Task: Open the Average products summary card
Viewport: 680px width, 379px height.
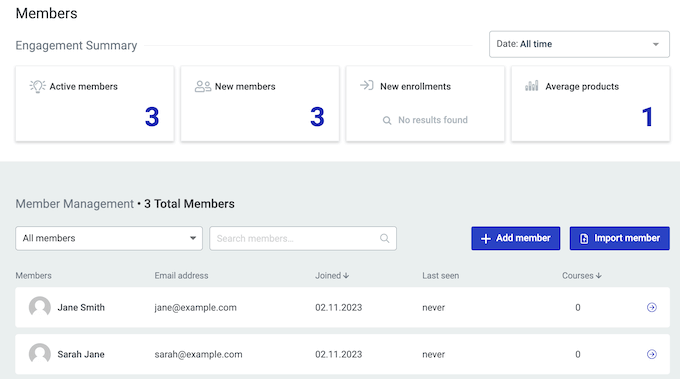Action: tap(590, 104)
